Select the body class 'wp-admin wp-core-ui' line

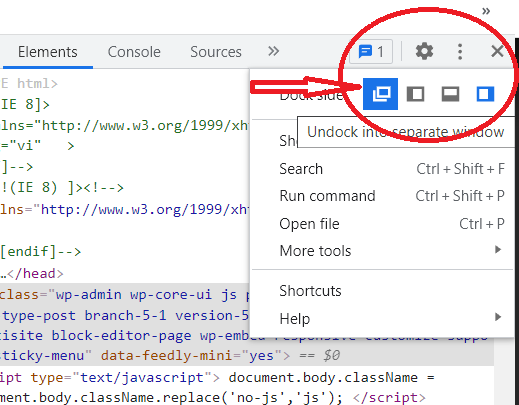coord(124,295)
